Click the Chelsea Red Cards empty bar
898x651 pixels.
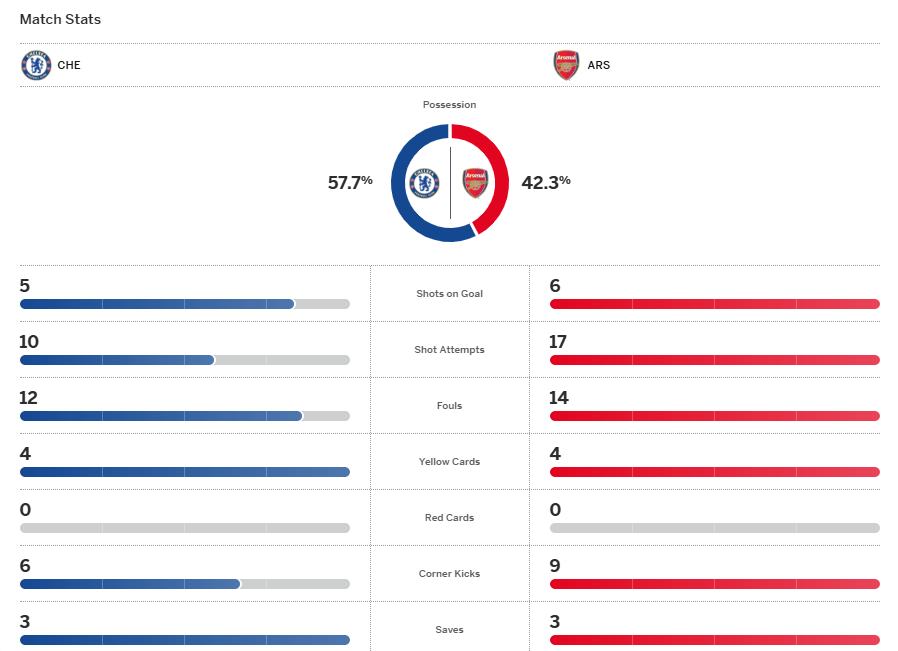184,528
